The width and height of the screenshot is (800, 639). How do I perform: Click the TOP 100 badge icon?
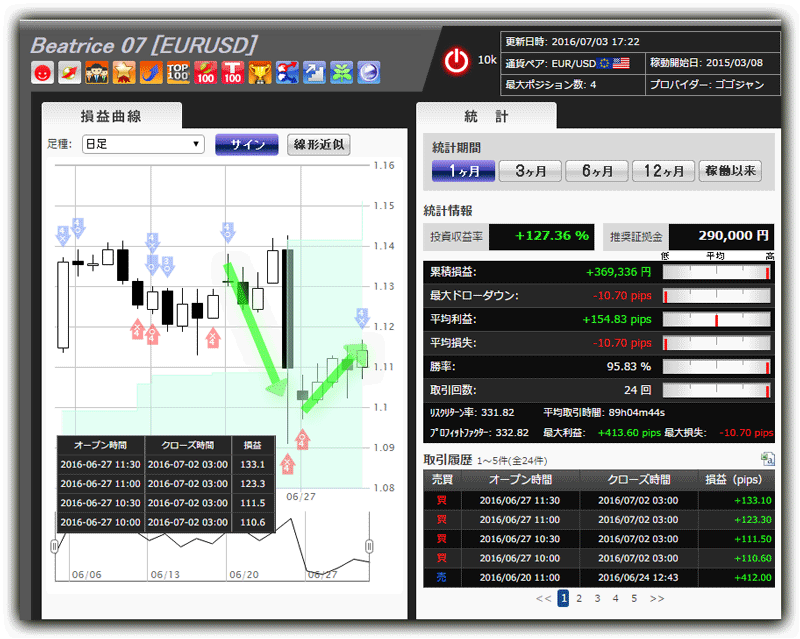[179, 72]
